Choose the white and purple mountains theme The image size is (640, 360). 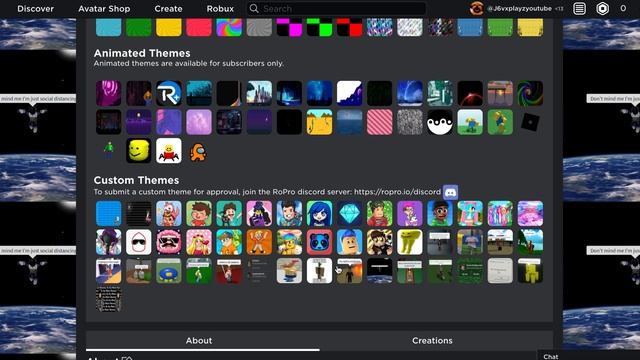349,93
